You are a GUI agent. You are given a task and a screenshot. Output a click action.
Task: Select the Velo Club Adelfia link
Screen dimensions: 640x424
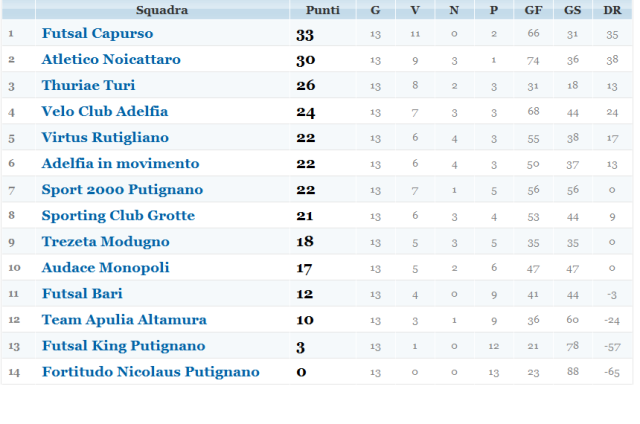point(105,111)
